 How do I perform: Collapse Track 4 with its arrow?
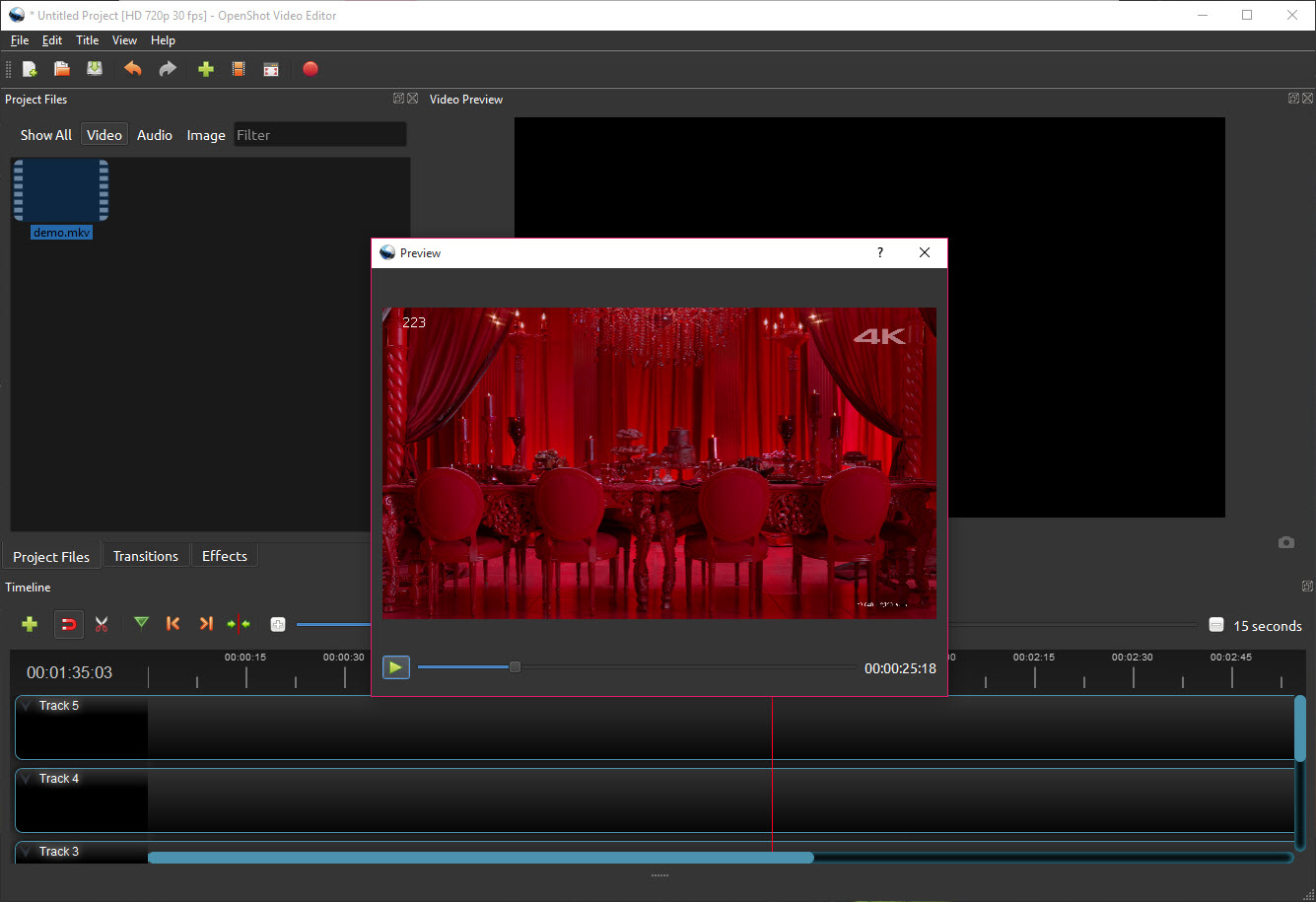[x=27, y=779]
